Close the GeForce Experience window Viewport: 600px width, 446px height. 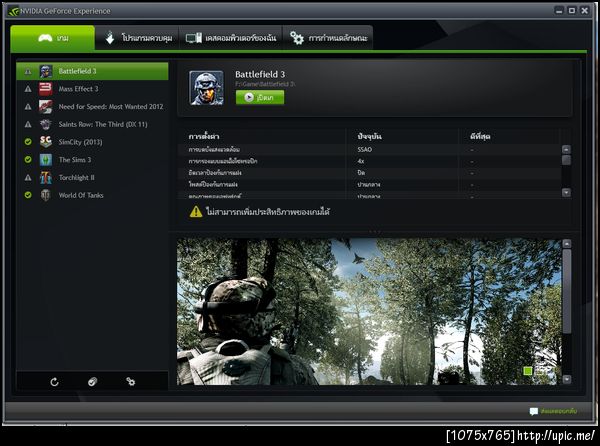(584, 11)
